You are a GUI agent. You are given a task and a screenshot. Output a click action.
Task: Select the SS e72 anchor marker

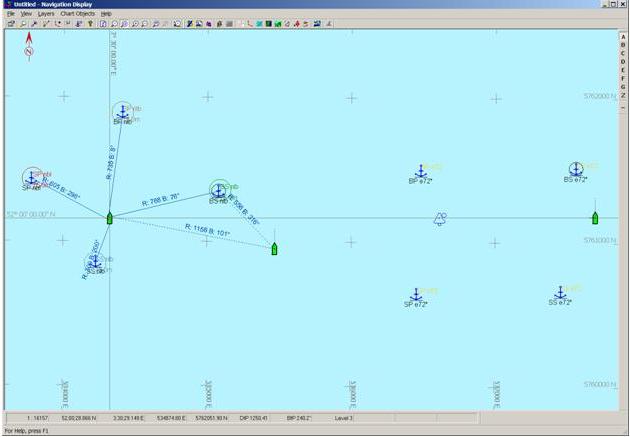click(560, 293)
